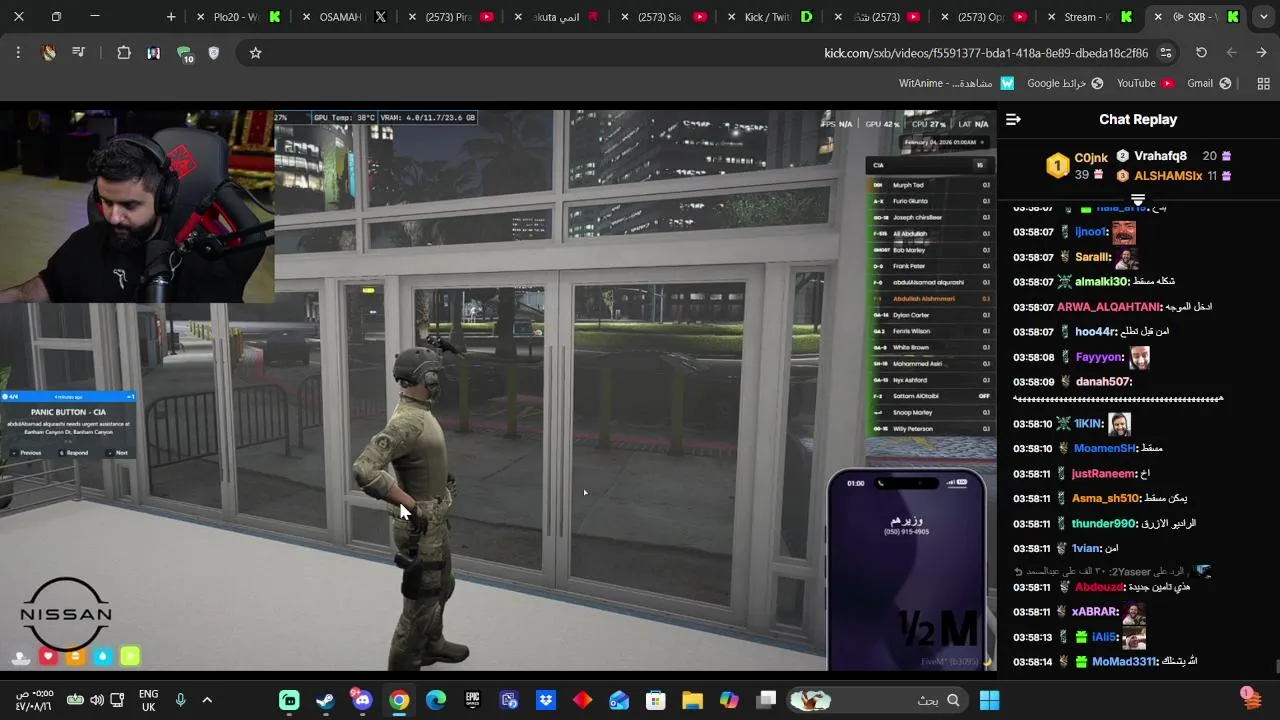The height and width of the screenshot is (720, 1280).
Task: Click username hoo44r in chat
Action: tap(1095, 332)
